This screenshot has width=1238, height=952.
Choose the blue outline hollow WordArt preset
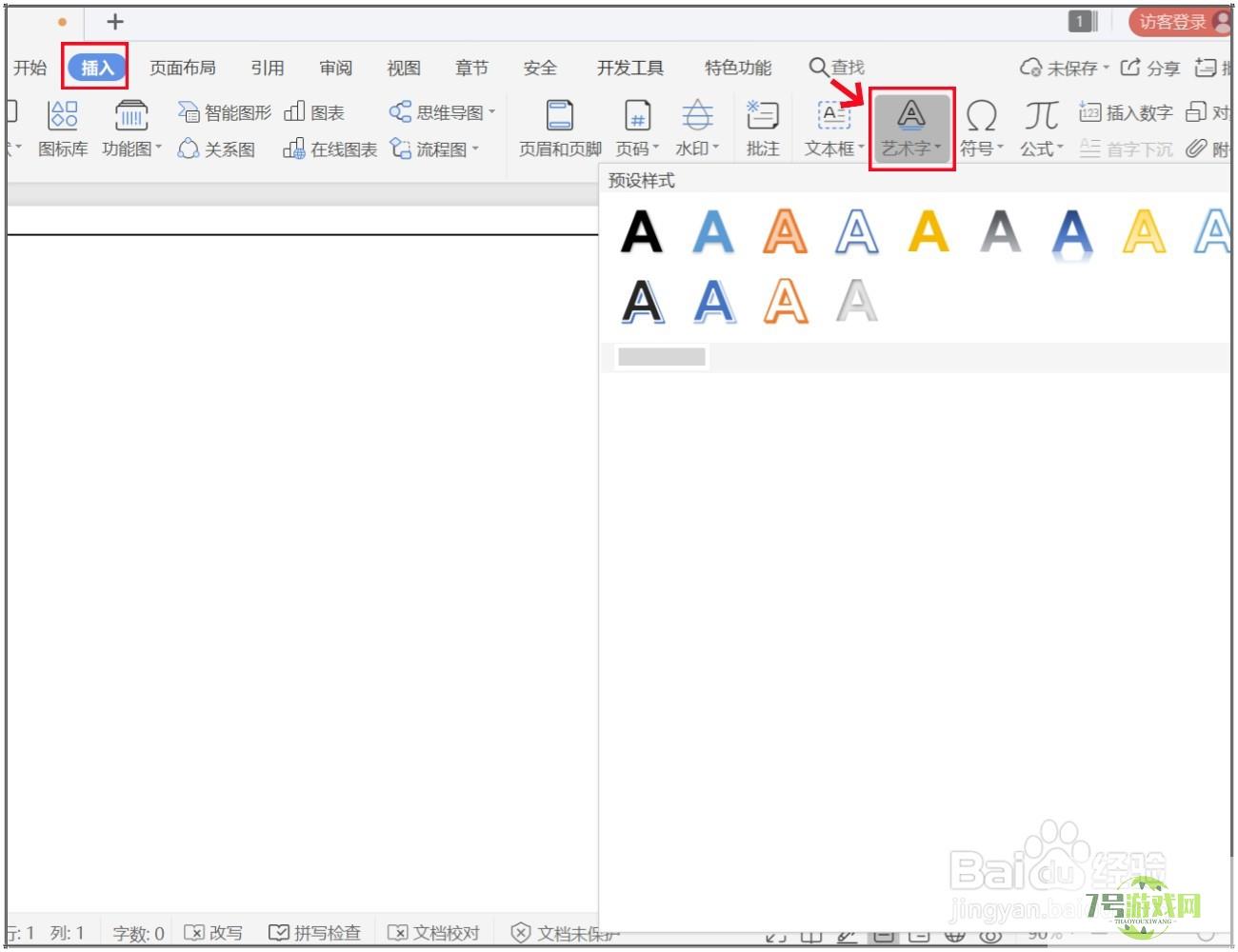(x=856, y=231)
